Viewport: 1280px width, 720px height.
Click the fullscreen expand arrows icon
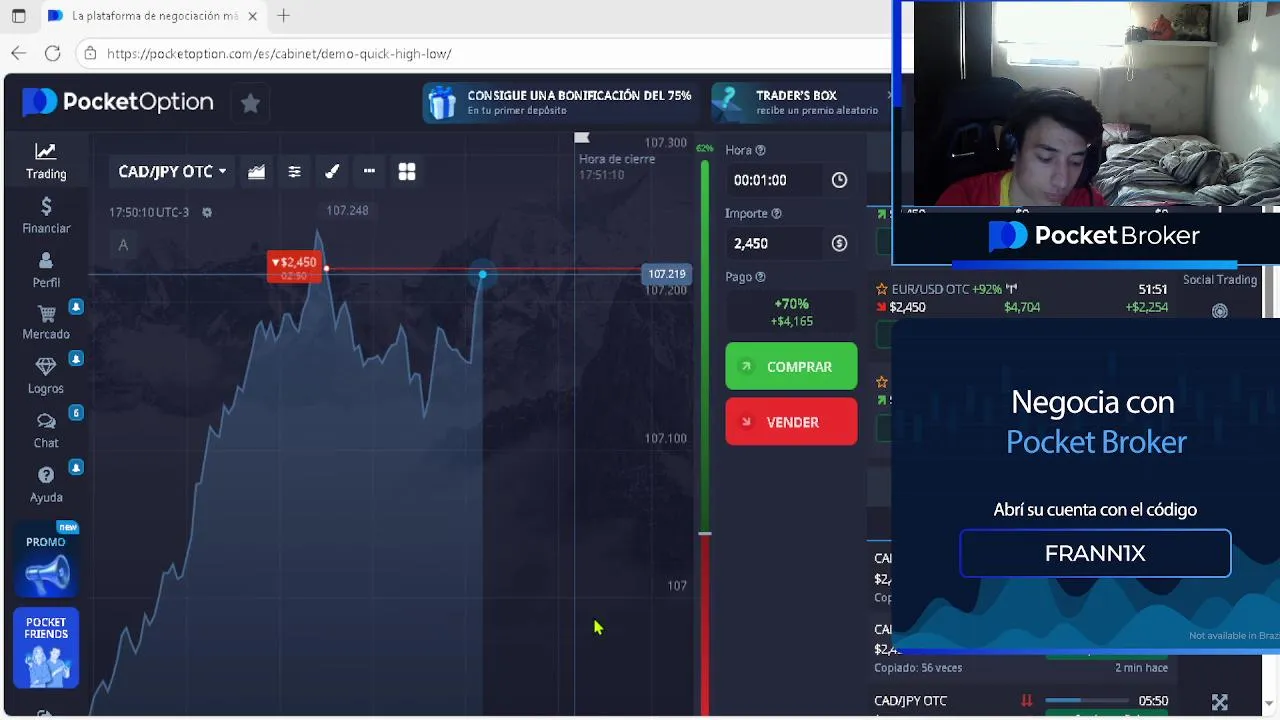pyautogui.click(x=1219, y=703)
